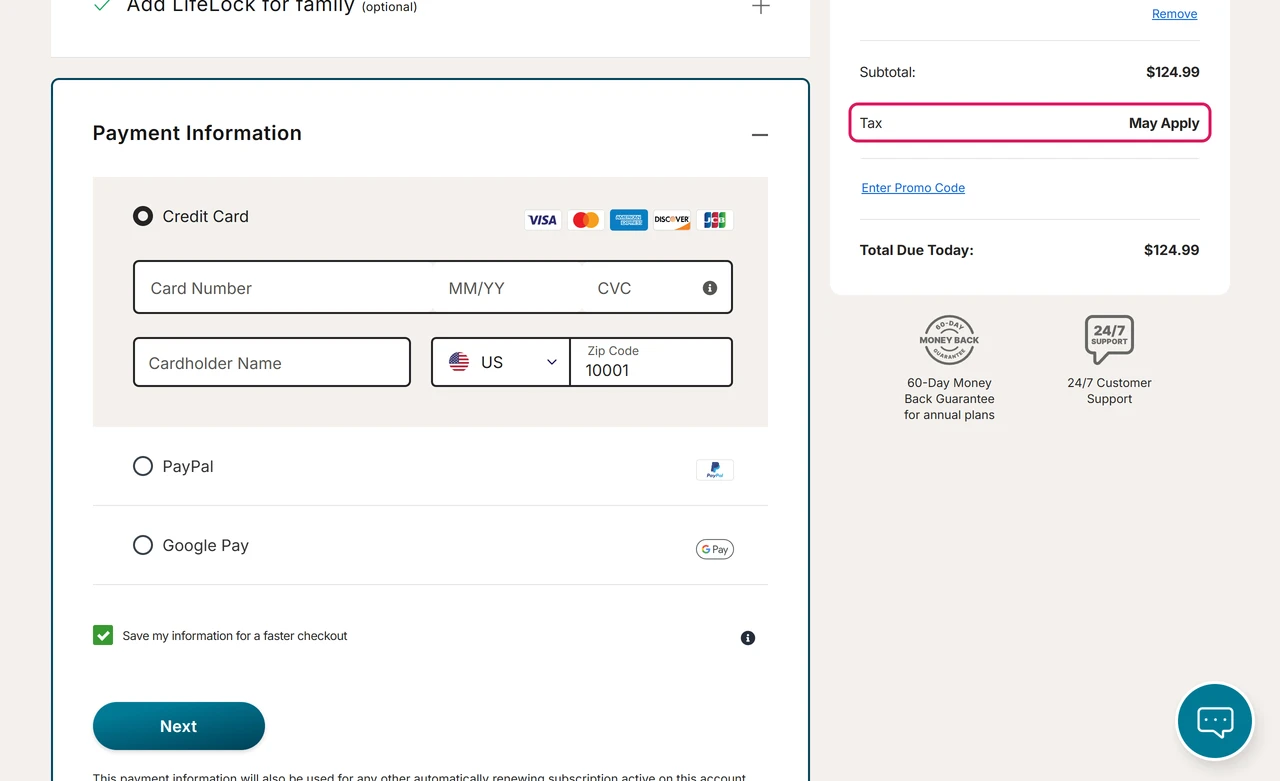The image size is (1280, 781).
Task: Click the Tax May Apply row
Action: (x=1030, y=123)
